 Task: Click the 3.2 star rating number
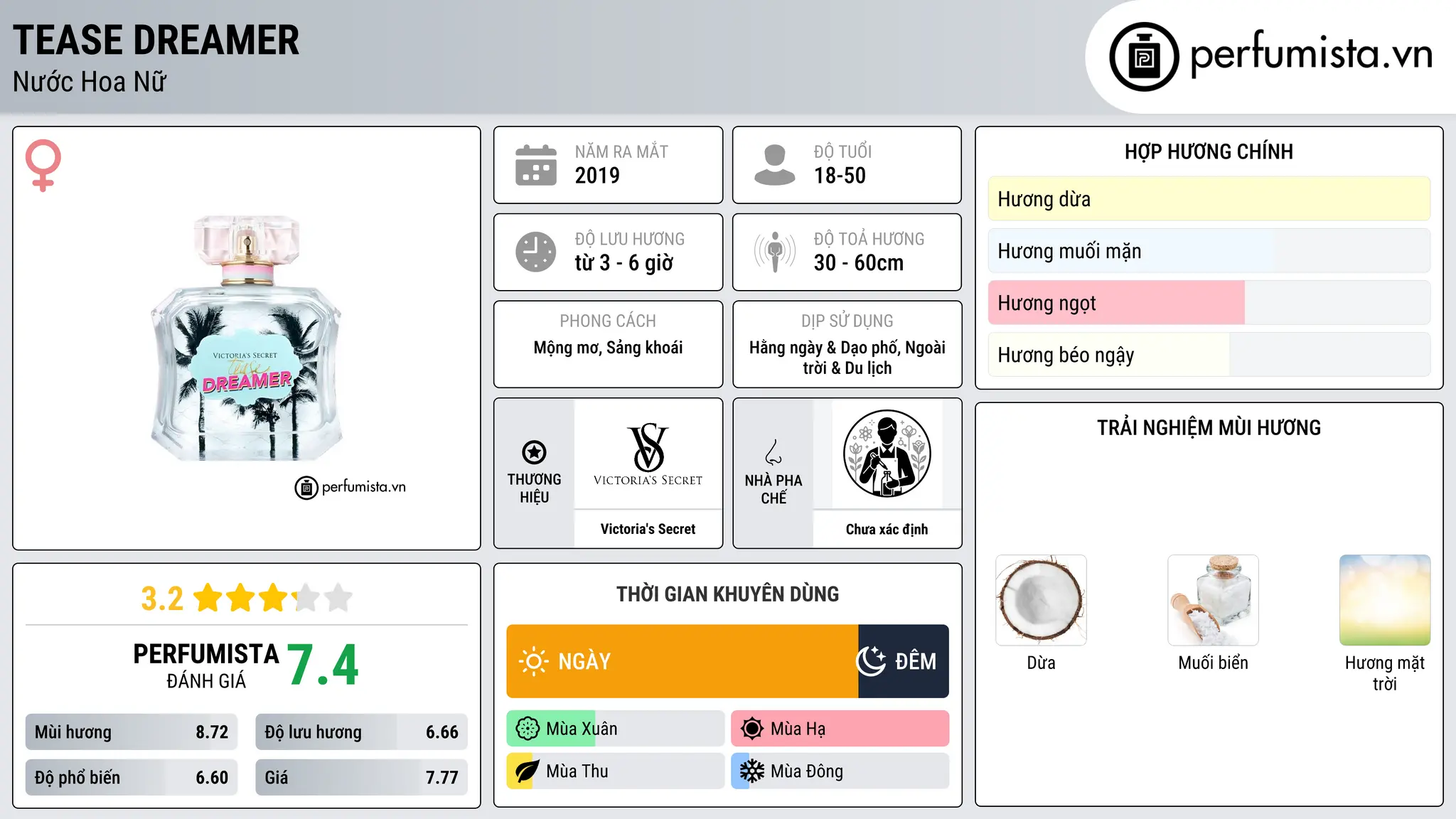tap(162, 599)
